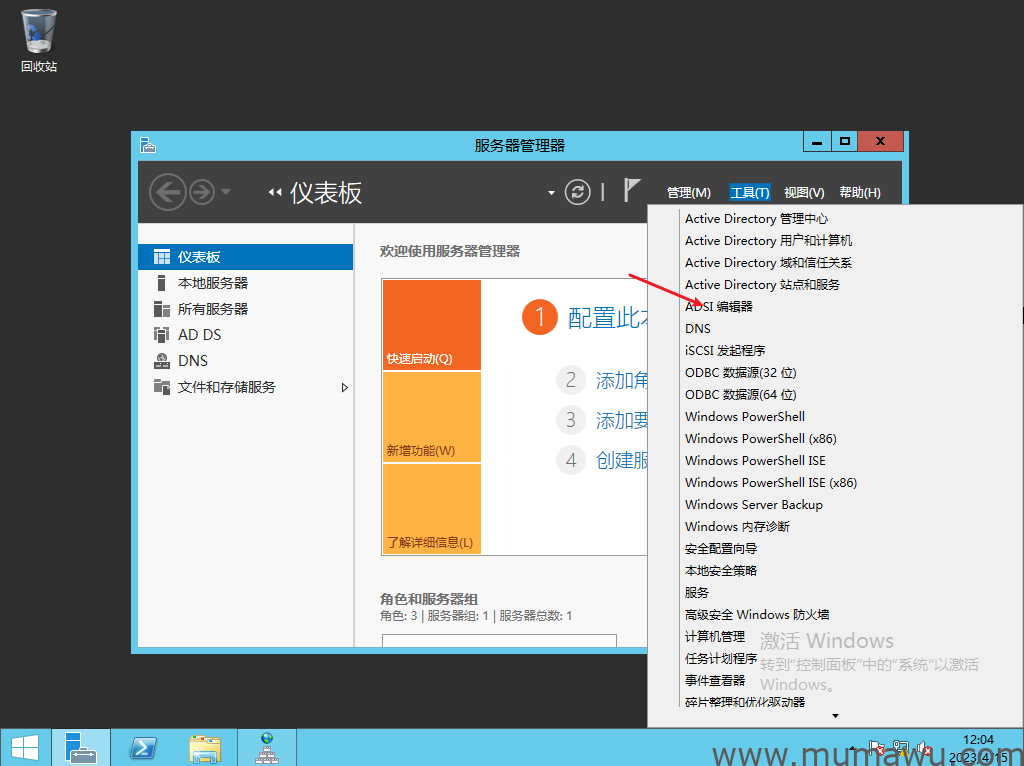Open the navigation history dropdown arrow

pos(226,192)
